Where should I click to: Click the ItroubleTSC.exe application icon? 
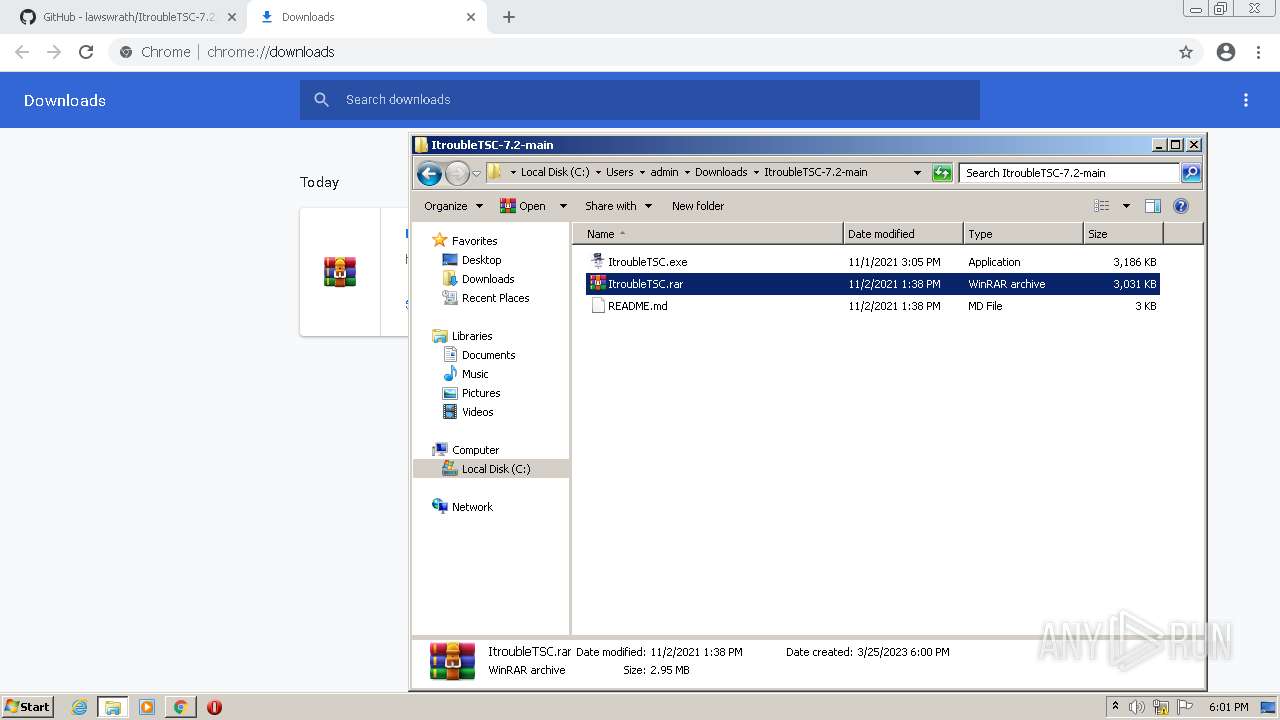[x=598, y=262]
